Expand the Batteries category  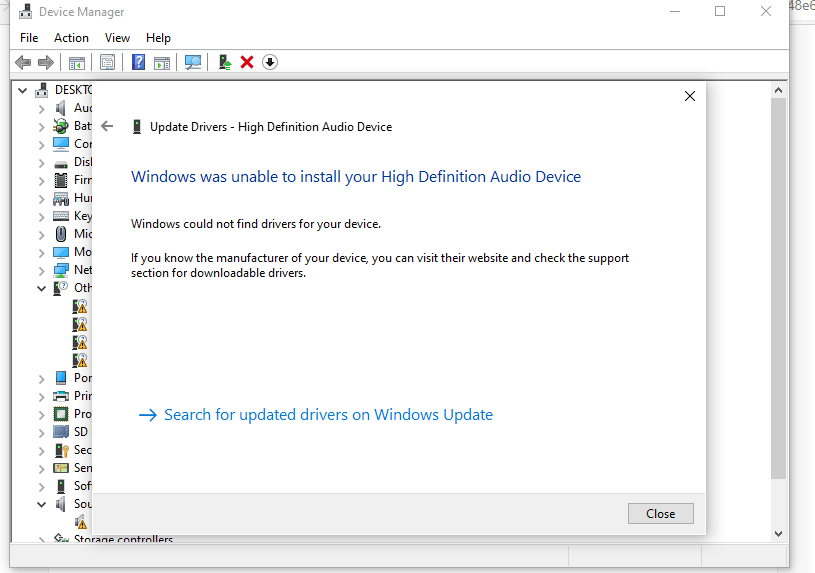[42, 127]
